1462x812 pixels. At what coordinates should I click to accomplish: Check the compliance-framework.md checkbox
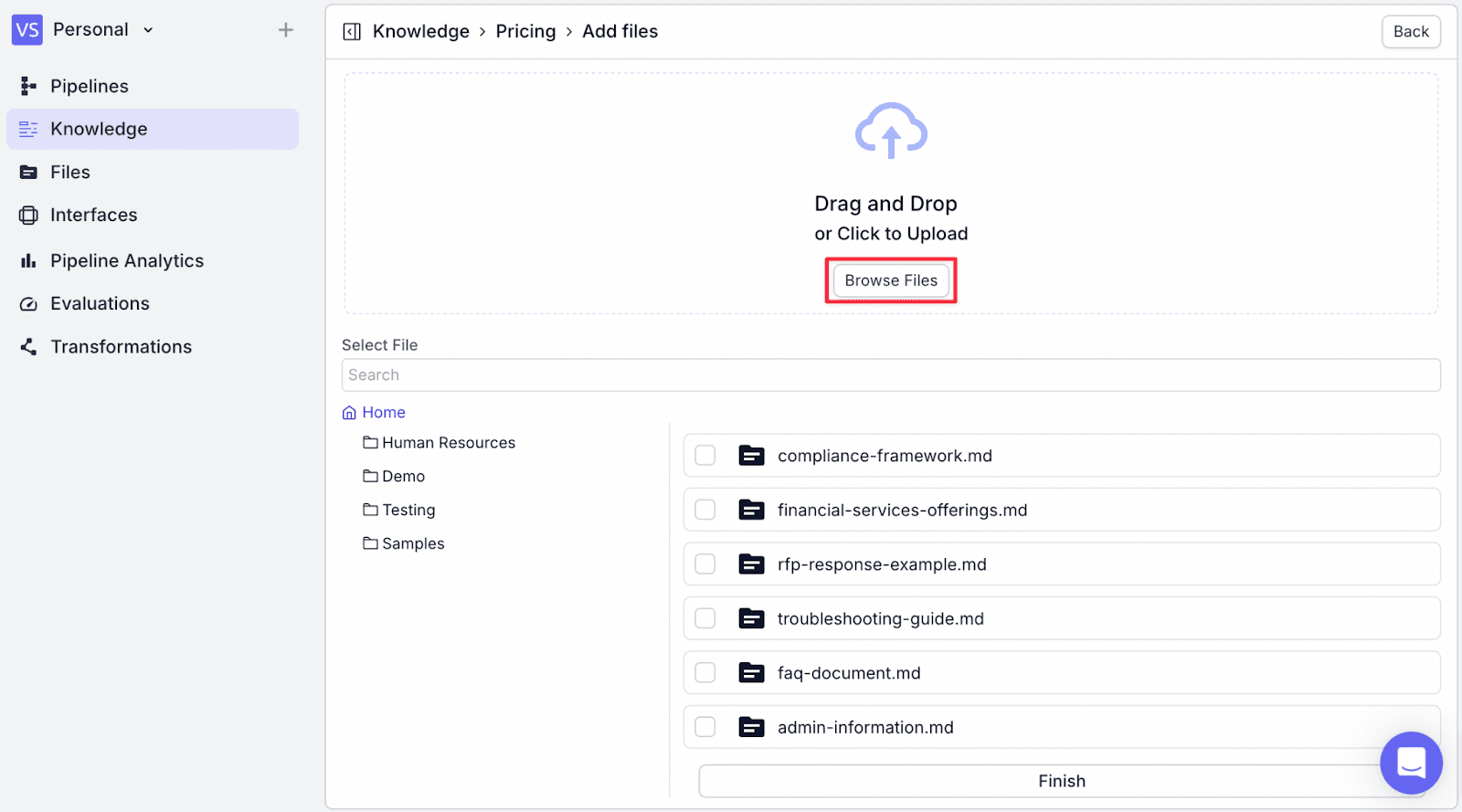click(x=705, y=455)
